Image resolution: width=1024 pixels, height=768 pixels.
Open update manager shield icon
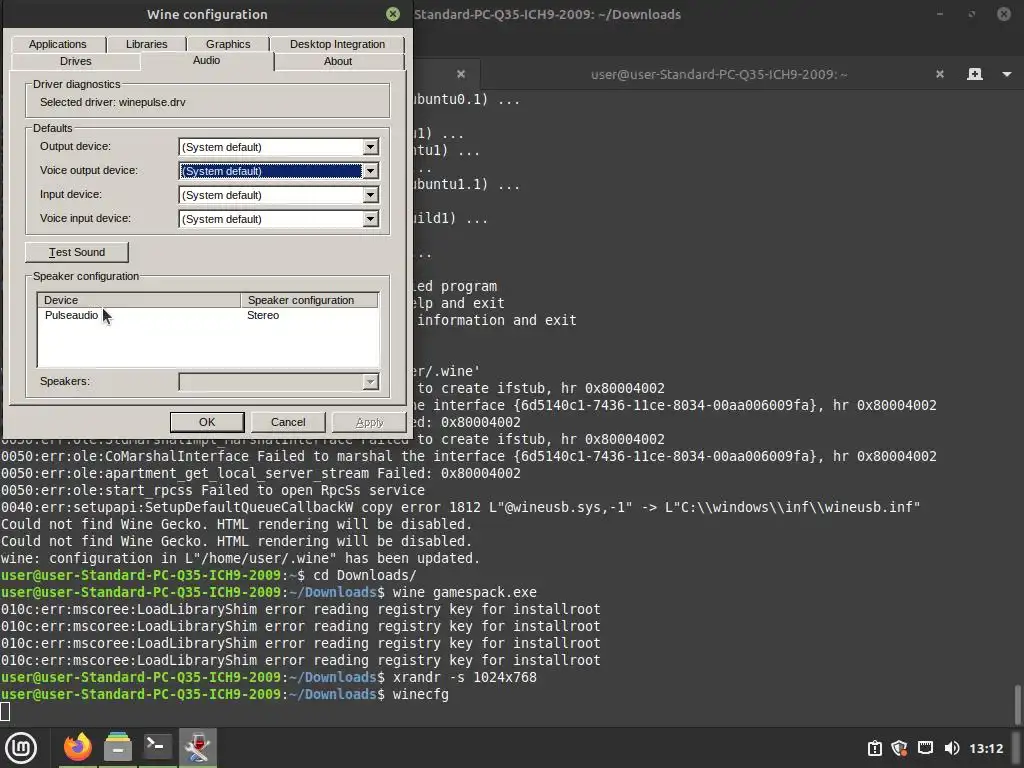point(899,748)
